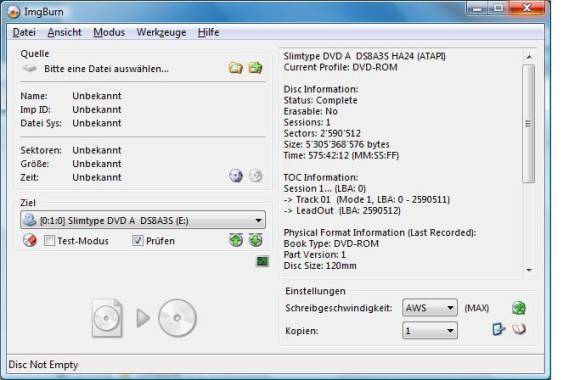Screen dimensions: 580x380
Task: Click the green load tray icon
Action: tap(256, 240)
